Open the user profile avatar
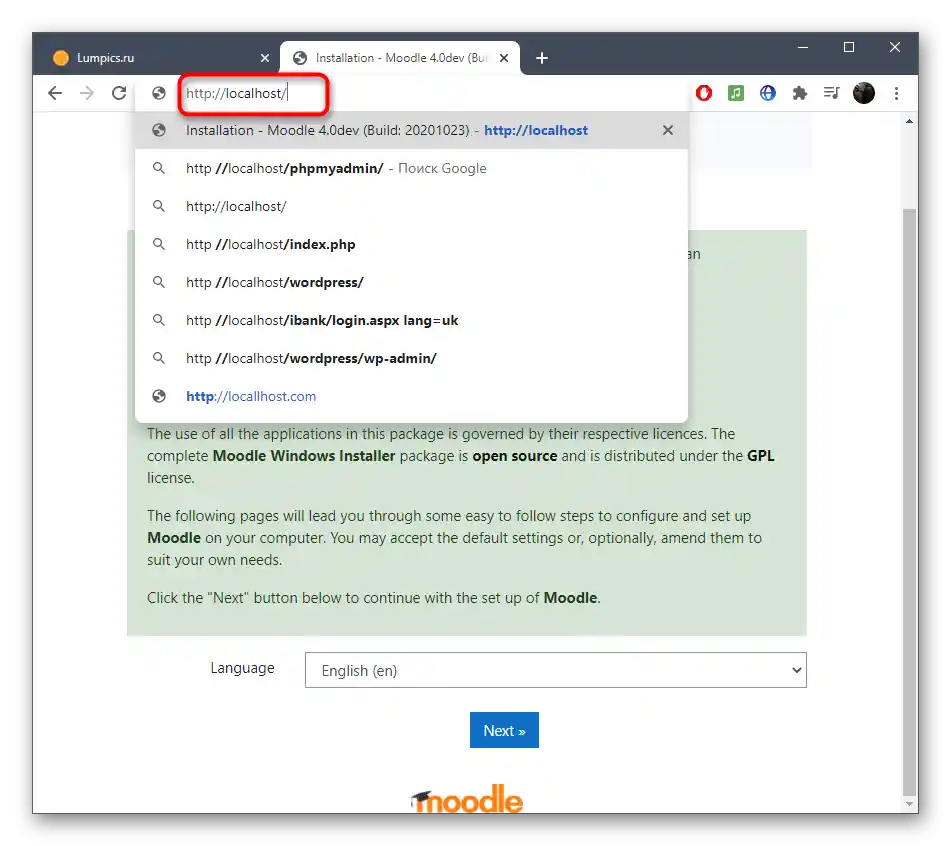This screenshot has height=846, width=951. (864, 93)
